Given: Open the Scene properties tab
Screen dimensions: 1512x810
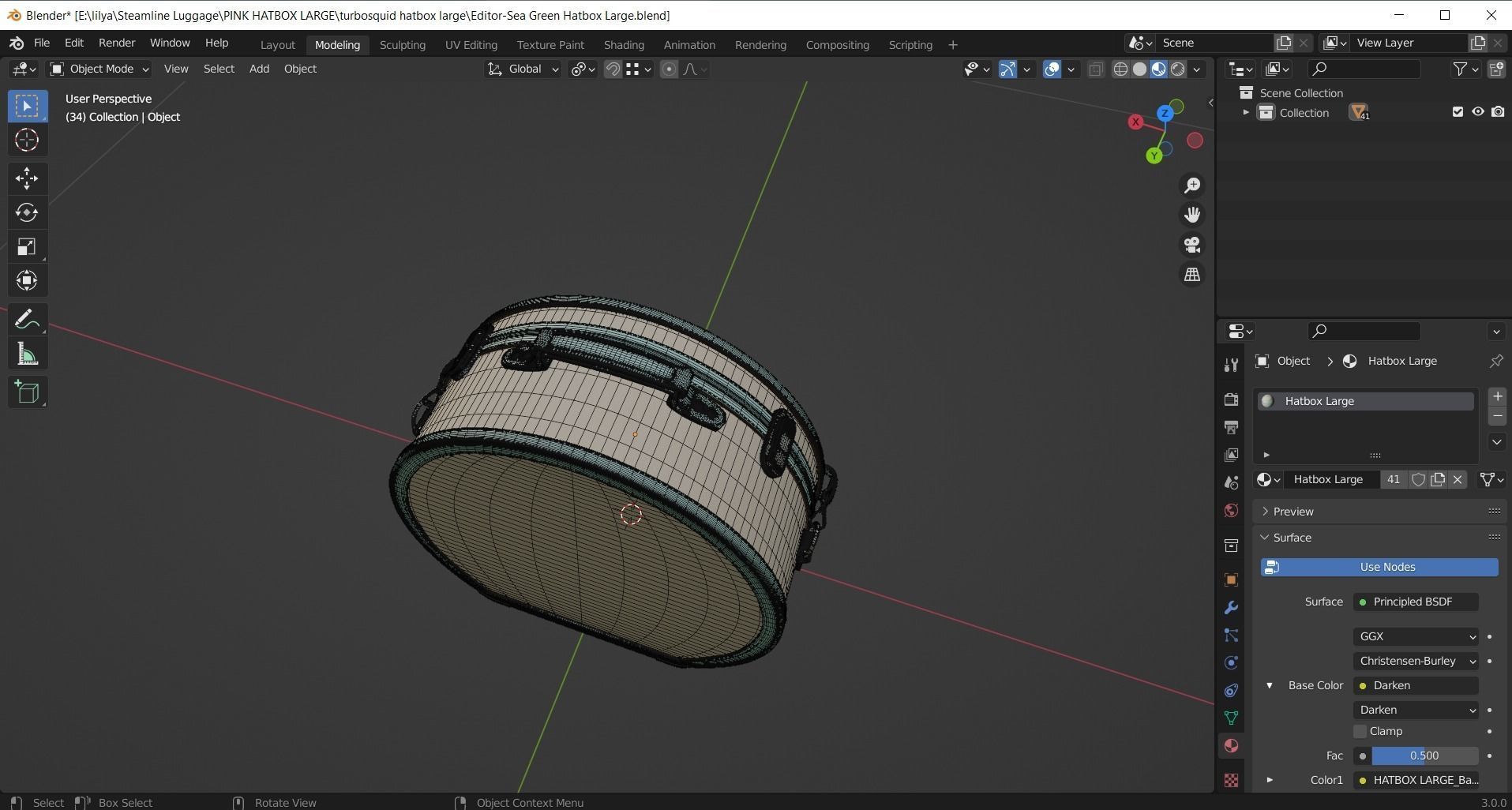Looking at the screenshot, I should click(1231, 482).
